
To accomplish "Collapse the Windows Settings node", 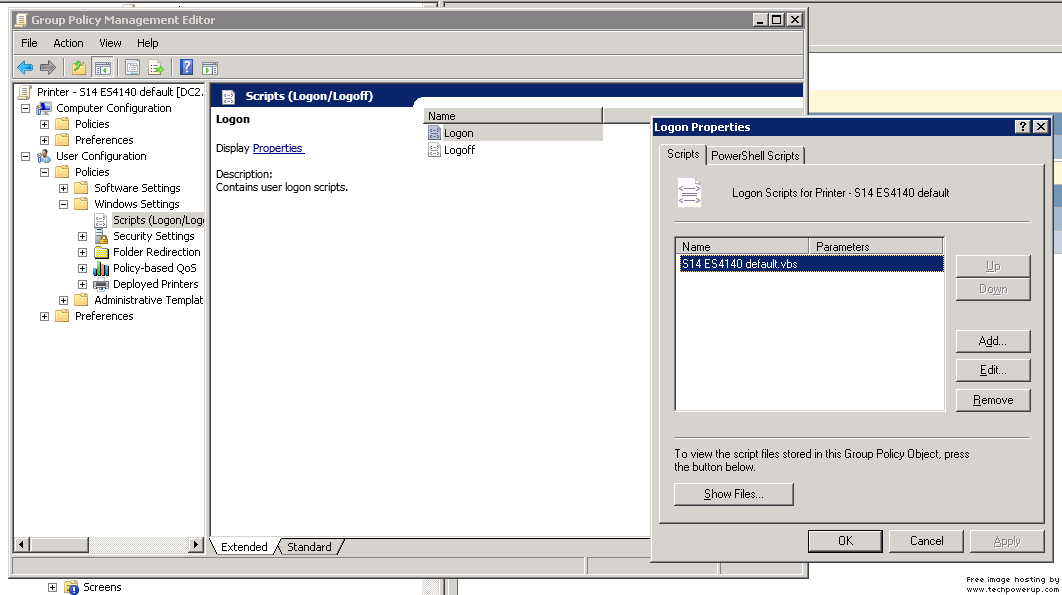I will click(x=66, y=203).
